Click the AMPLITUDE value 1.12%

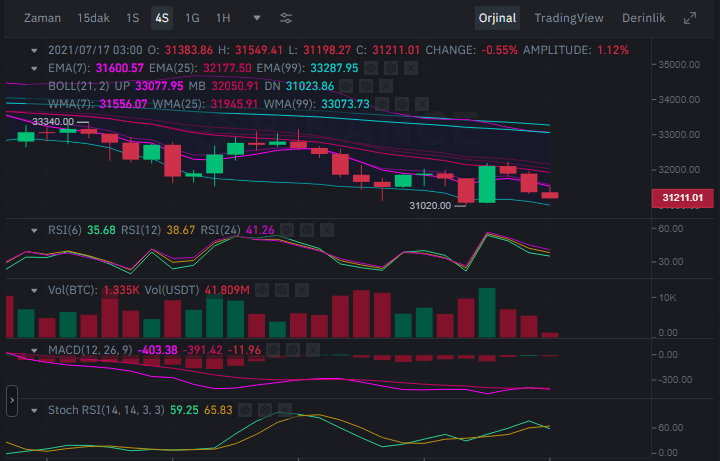pos(613,50)
